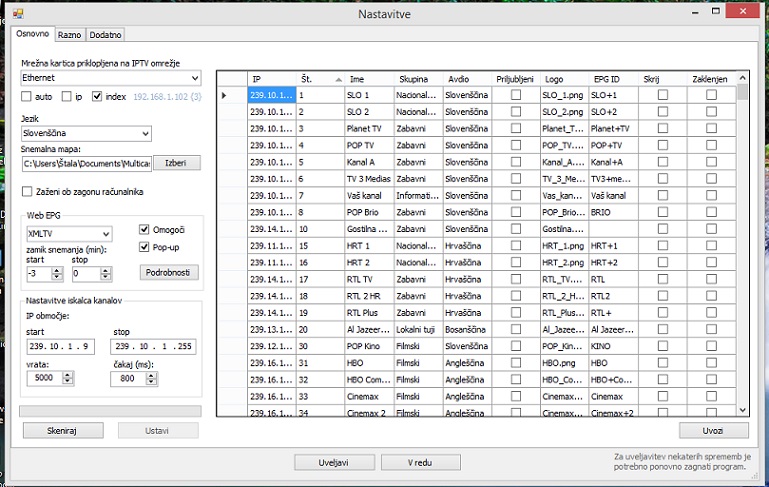Click the row selector arrow beside SLO 1
This screenshot has width=769, height=487.
click(224, 96)
